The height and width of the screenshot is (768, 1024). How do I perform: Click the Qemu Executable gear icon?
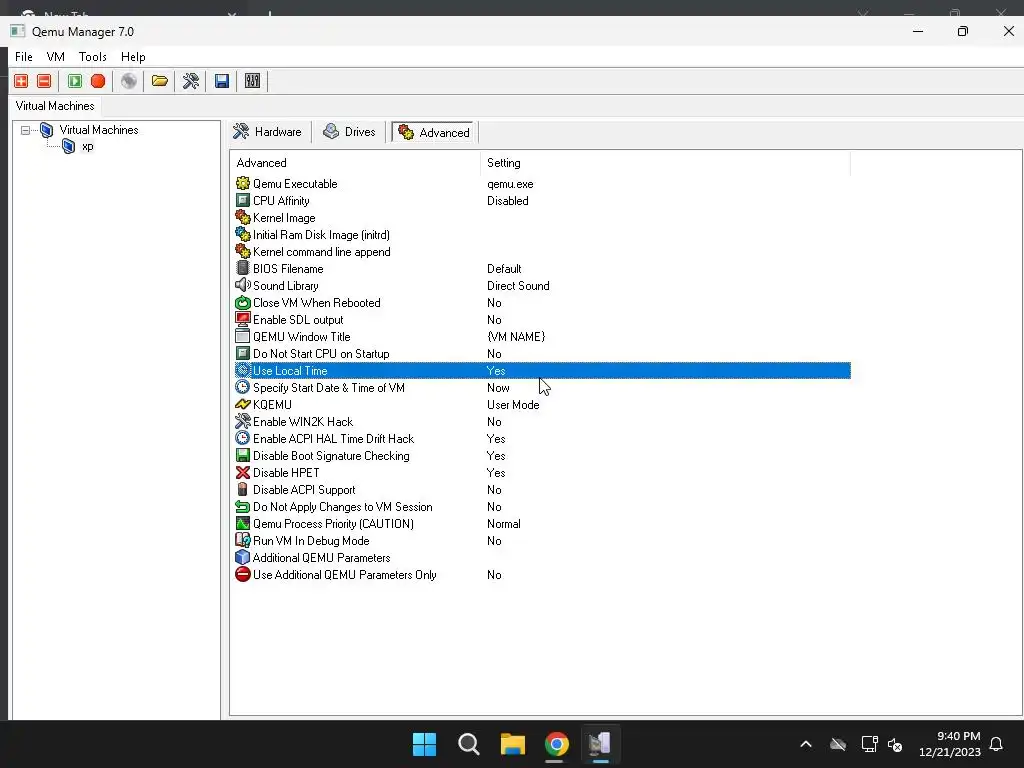[243, 184]
